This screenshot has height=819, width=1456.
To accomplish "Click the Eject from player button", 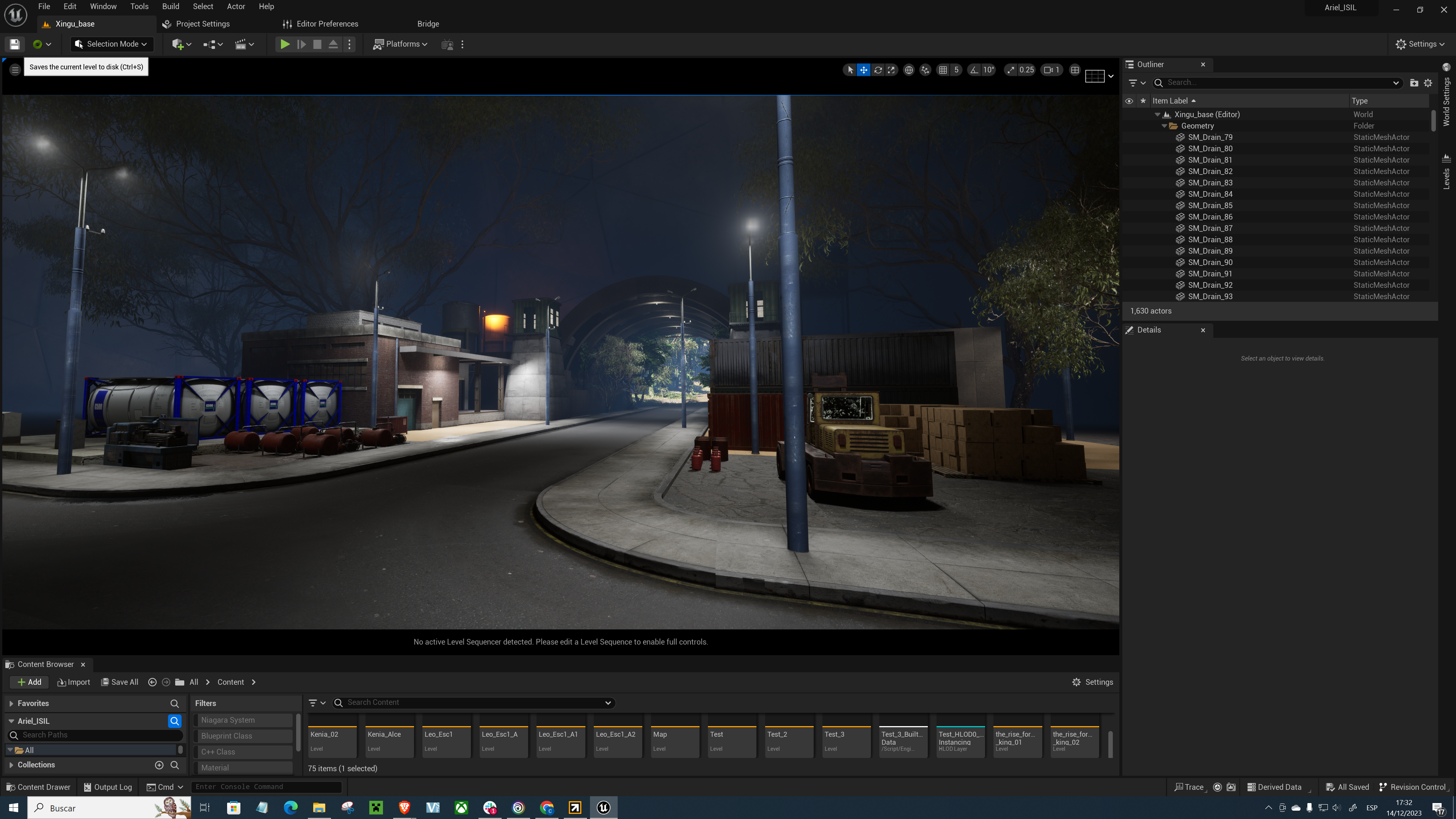I will 333,44.
